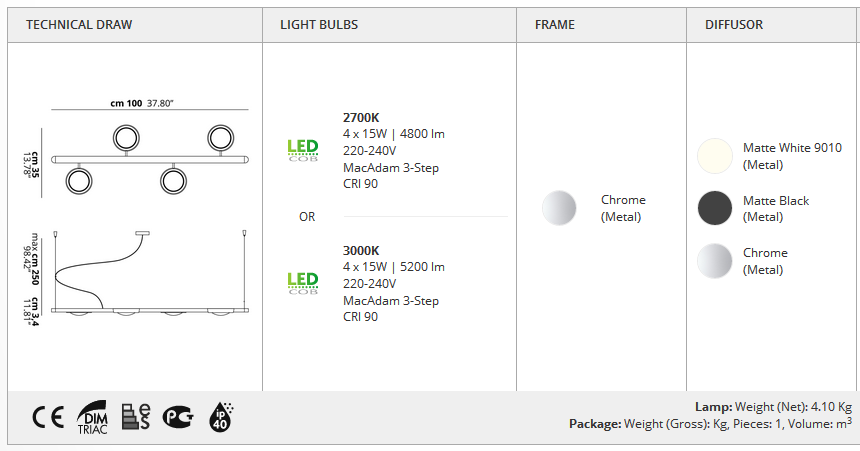This screenshot has height=451, width=860.
Task: Click the energy class label icon
Action: pos(136,417)
